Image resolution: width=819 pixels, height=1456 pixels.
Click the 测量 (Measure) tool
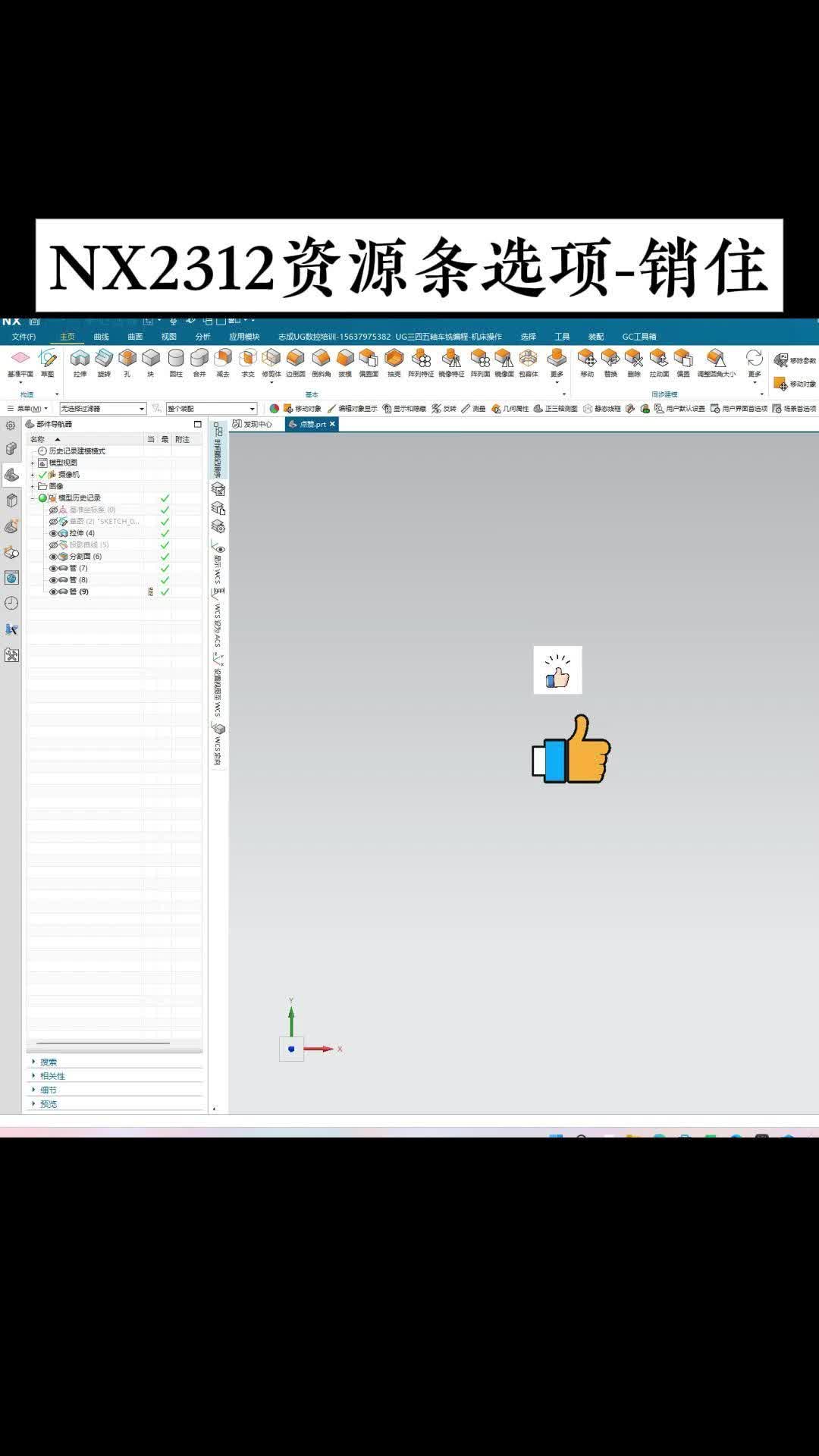click(x=473, y=409)
